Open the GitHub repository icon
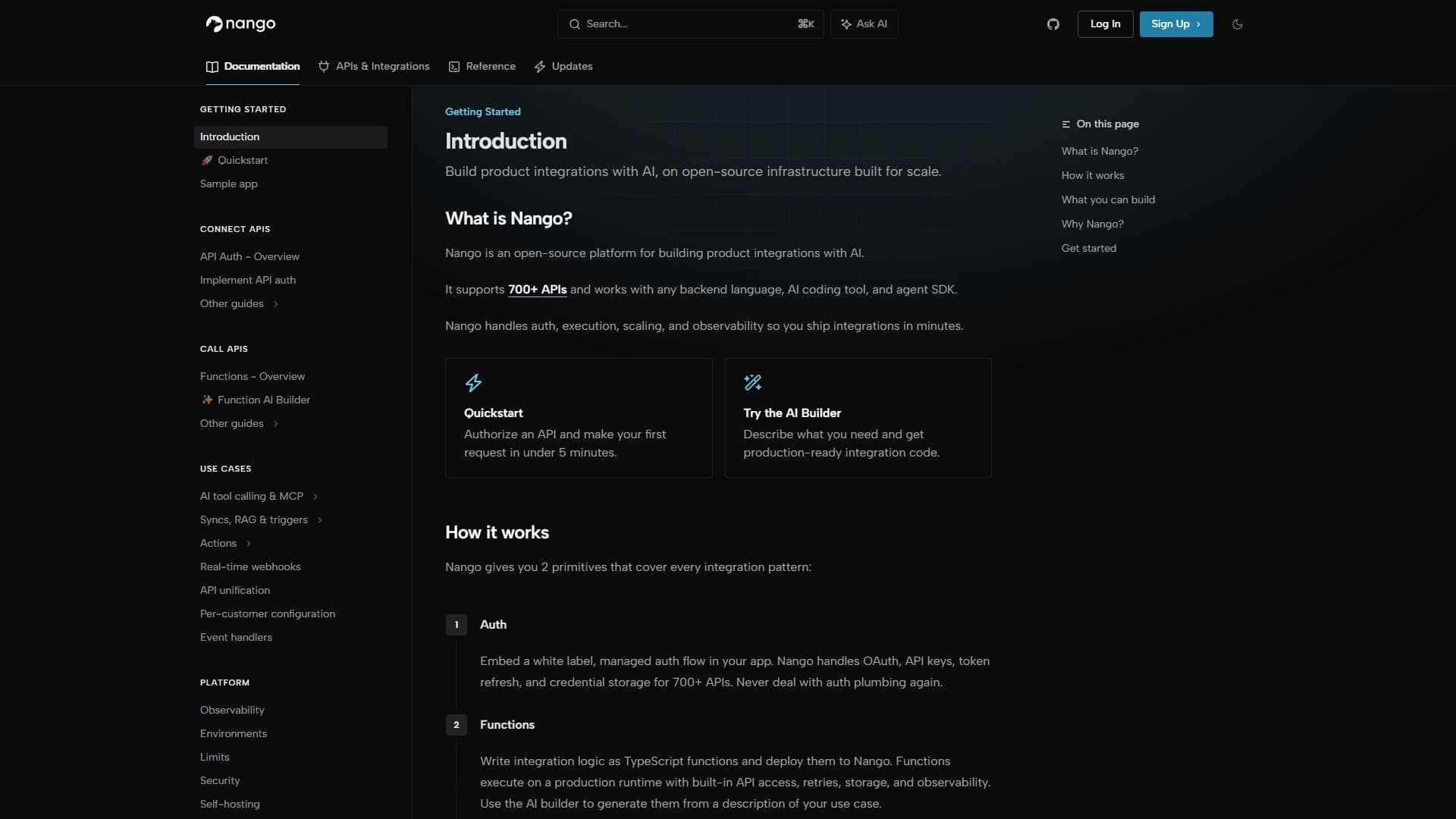The height and width of the screenshot is (819, 1456). point(1053,24)
